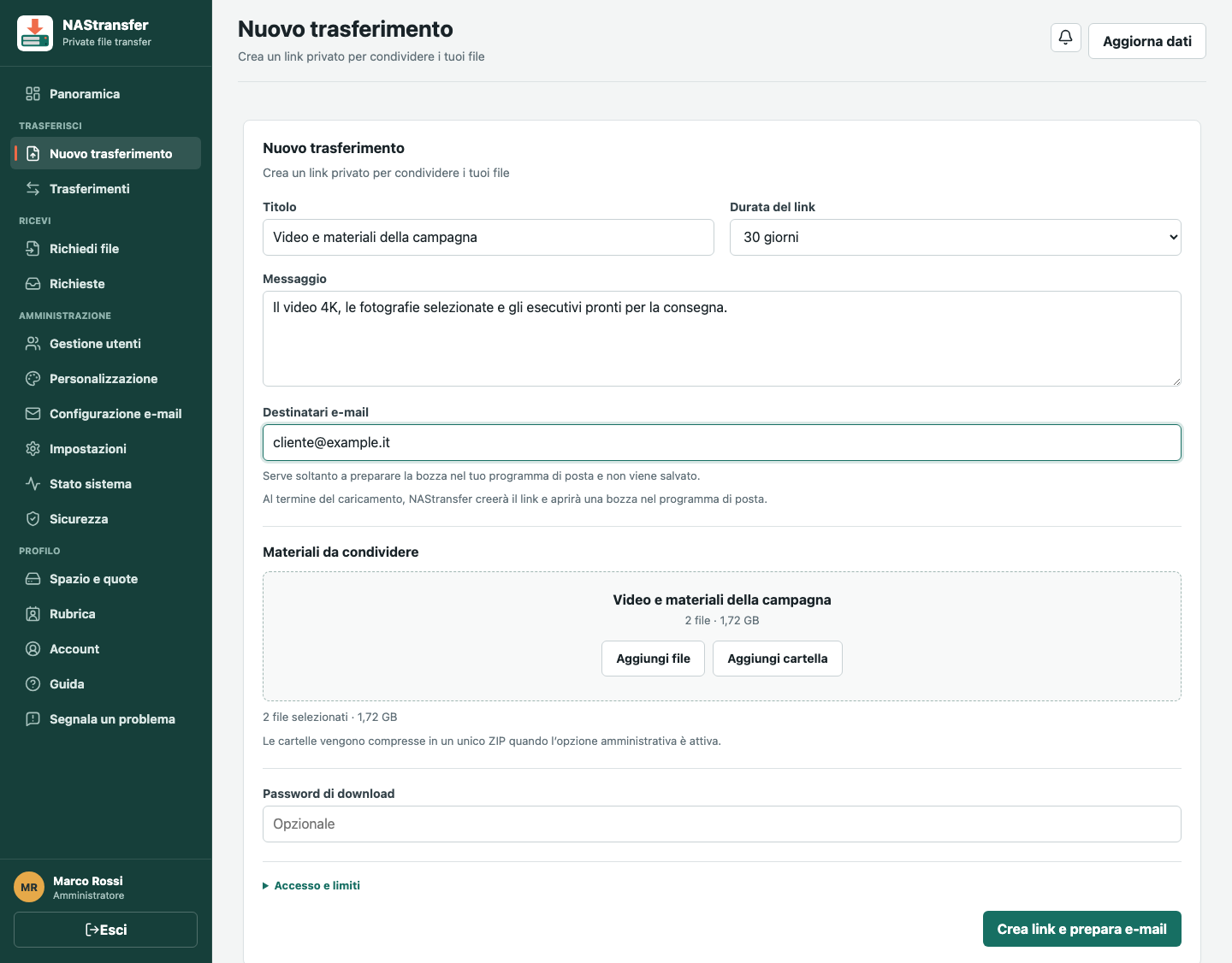
Task: Click the file drop zone title text
Action: click(722, 600)
